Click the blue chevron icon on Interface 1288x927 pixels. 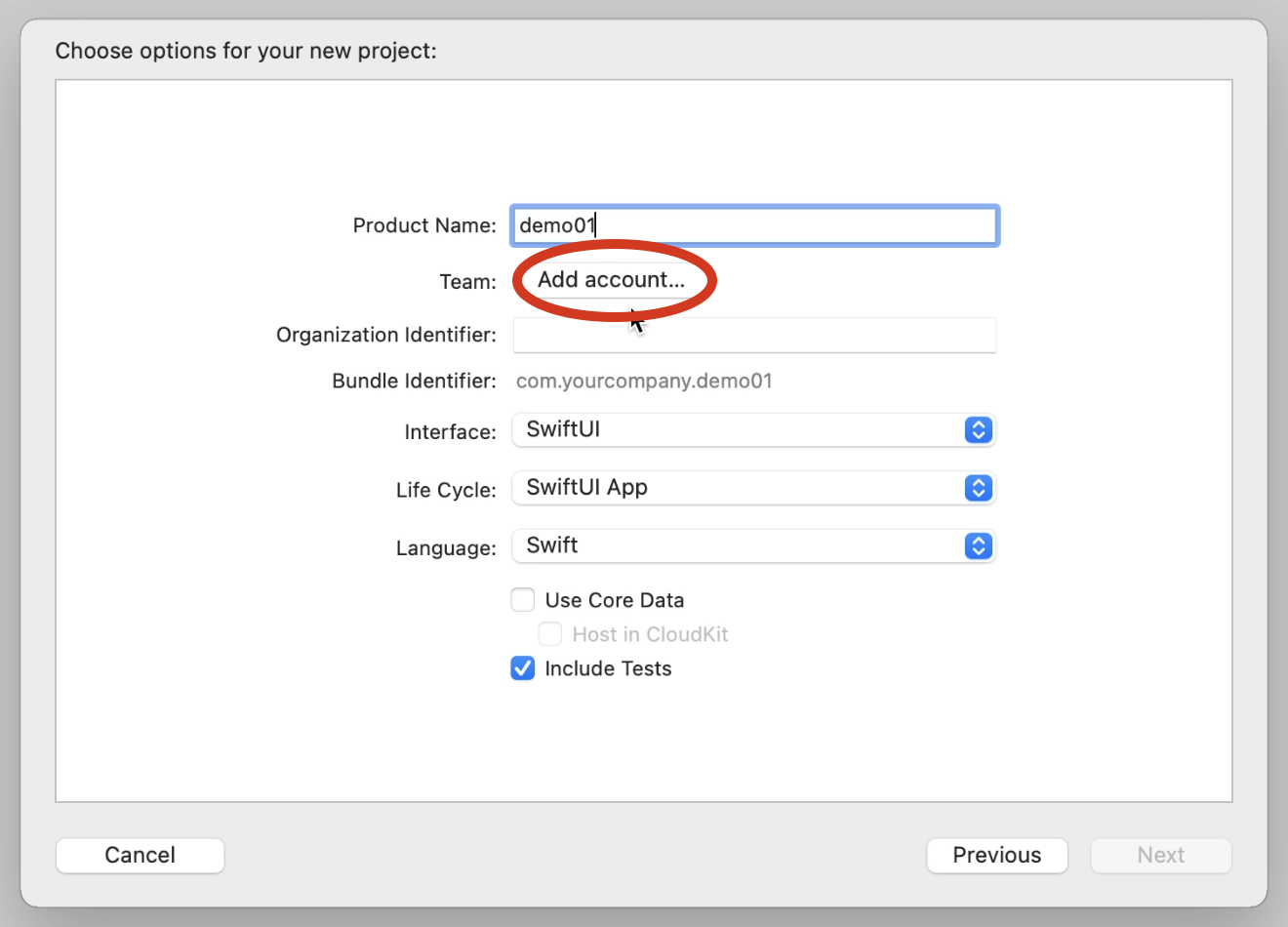(978, 429)
